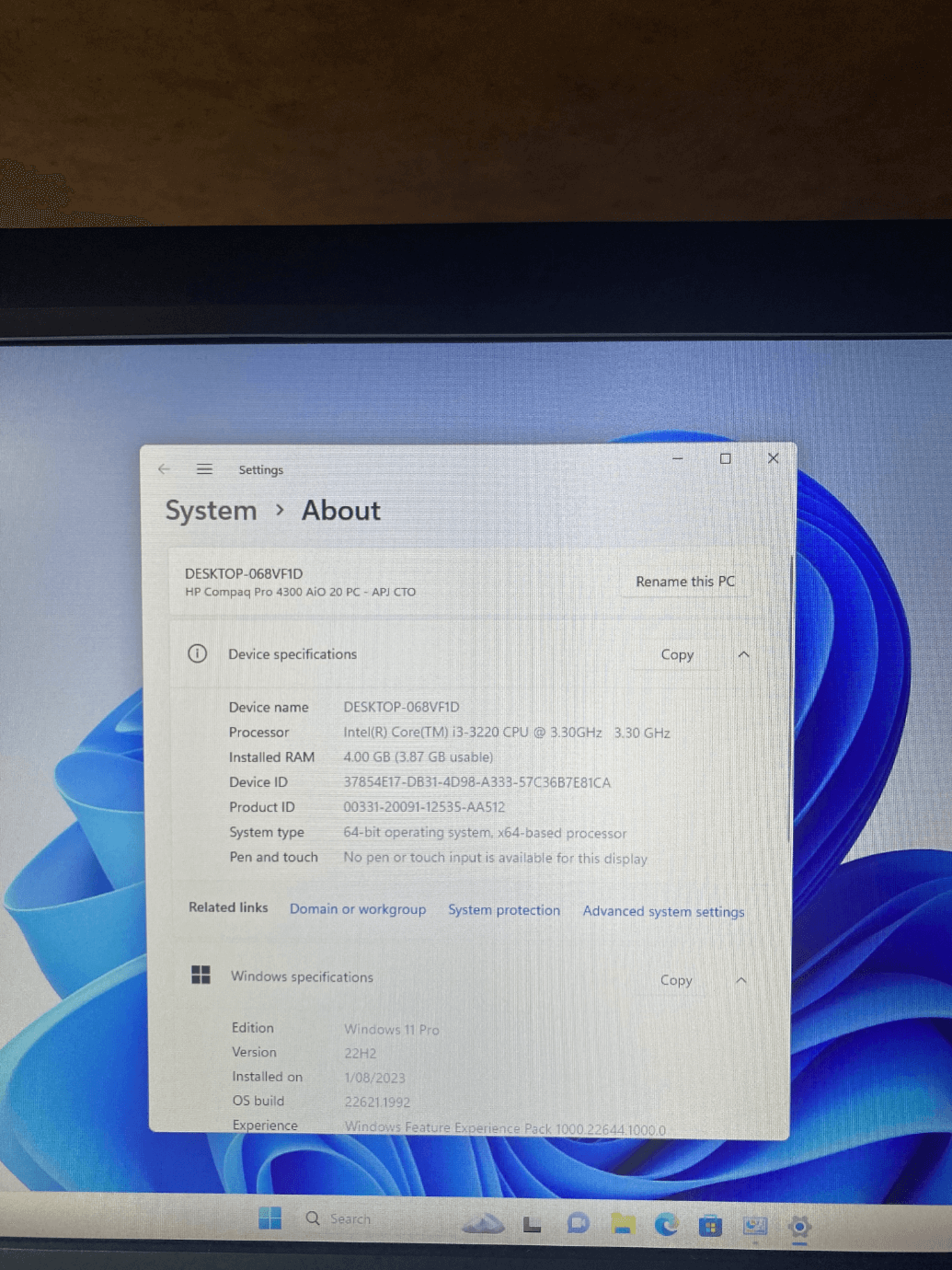This screenshot has height=1270, width=952.
Task: Collapse the Device specifications section chevron
Action: click(743, 654)
